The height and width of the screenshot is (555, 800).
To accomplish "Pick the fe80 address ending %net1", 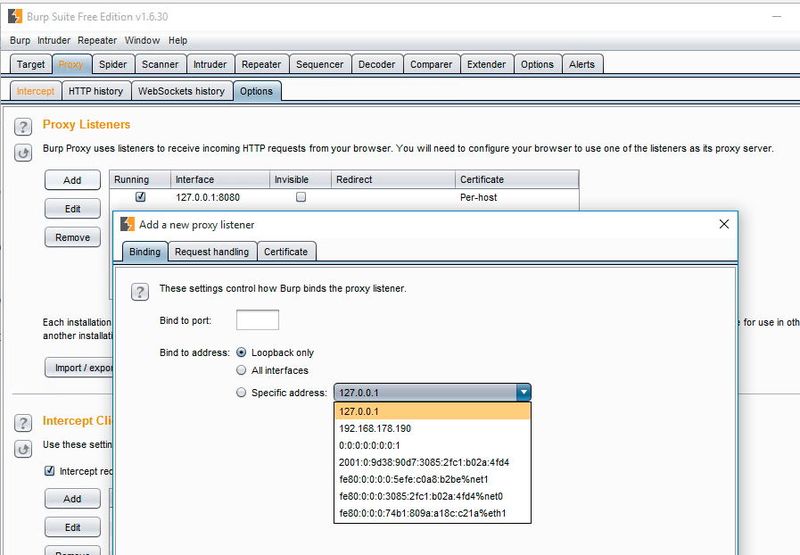I will [x=433, y=479].
